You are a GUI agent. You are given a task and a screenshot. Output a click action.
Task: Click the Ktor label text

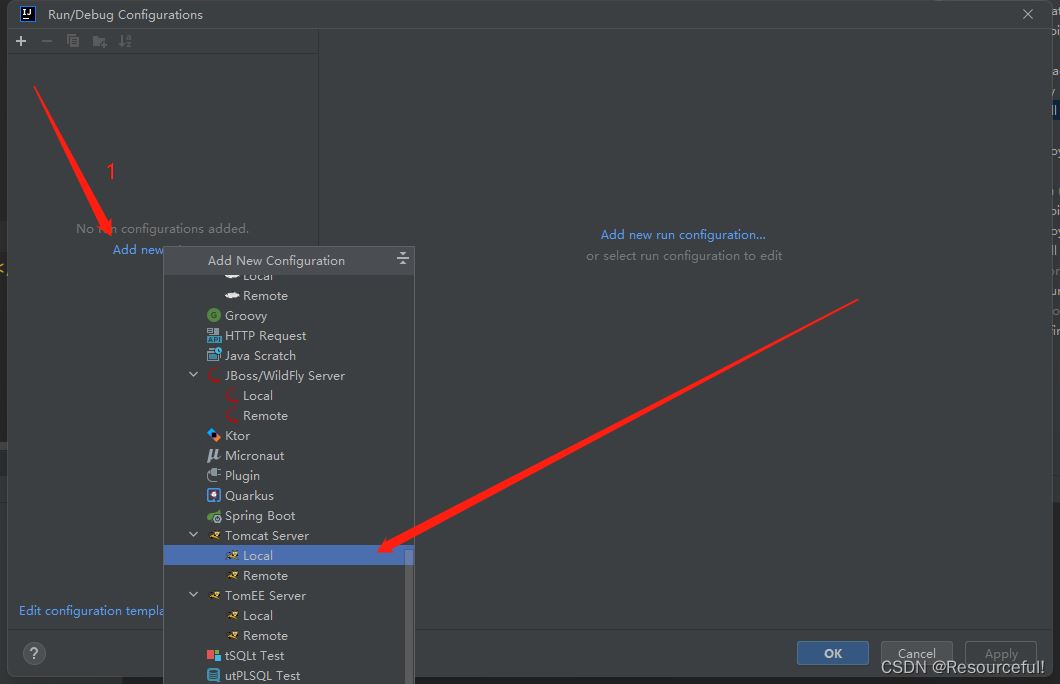pyautogui.click(x=237, y=436)
